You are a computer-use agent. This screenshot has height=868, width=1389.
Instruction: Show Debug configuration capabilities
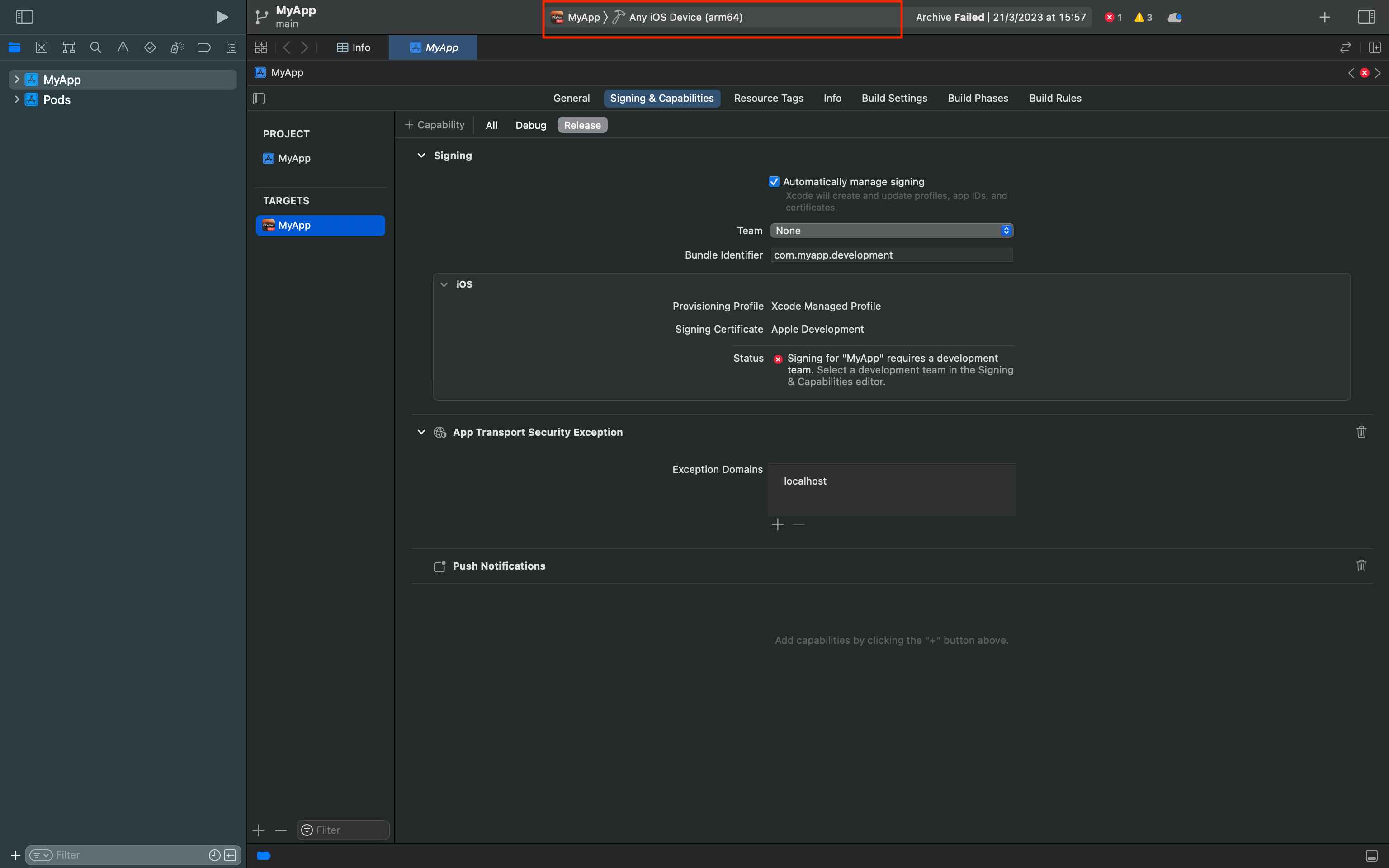pos(530,125)
